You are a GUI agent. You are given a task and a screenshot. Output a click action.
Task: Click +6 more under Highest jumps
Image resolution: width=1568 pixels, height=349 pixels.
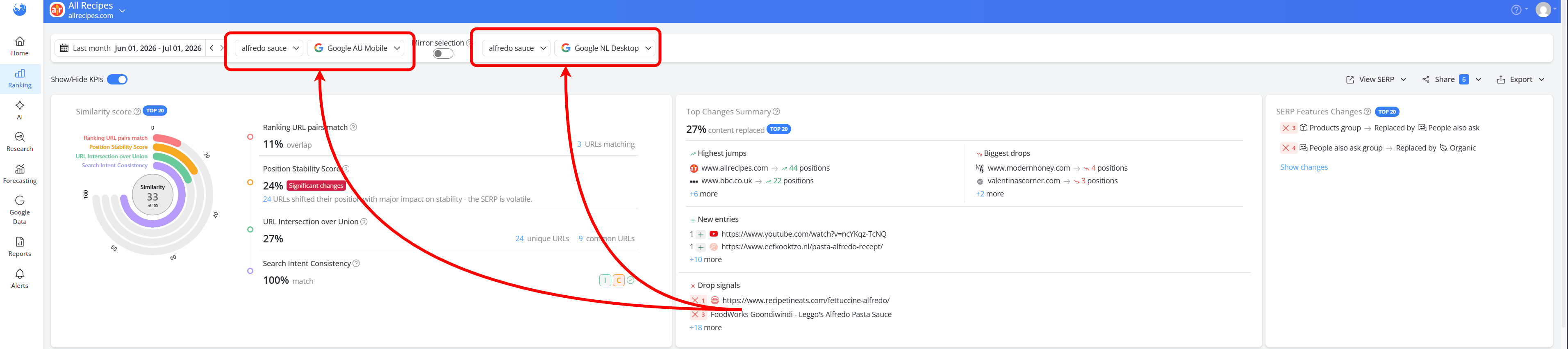(x=703, y=194)
